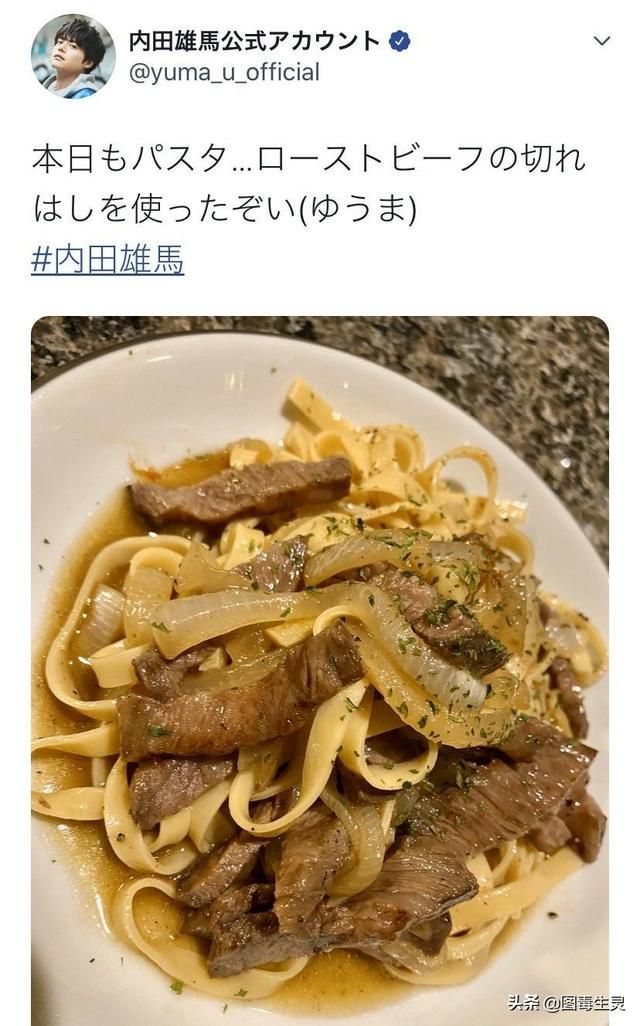640x1026 pixels.
Task: Click the (ゆうま) signature in the tweet
Action: click(357, 209)
